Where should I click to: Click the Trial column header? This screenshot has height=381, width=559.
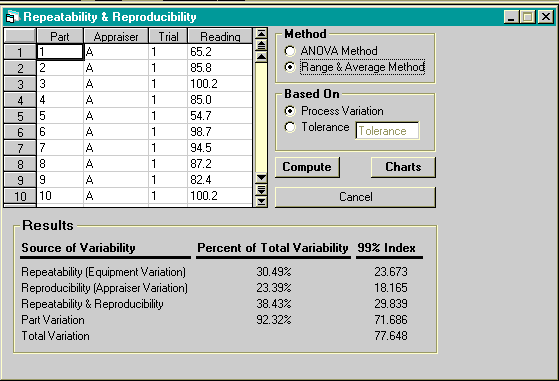coord(168,36)
